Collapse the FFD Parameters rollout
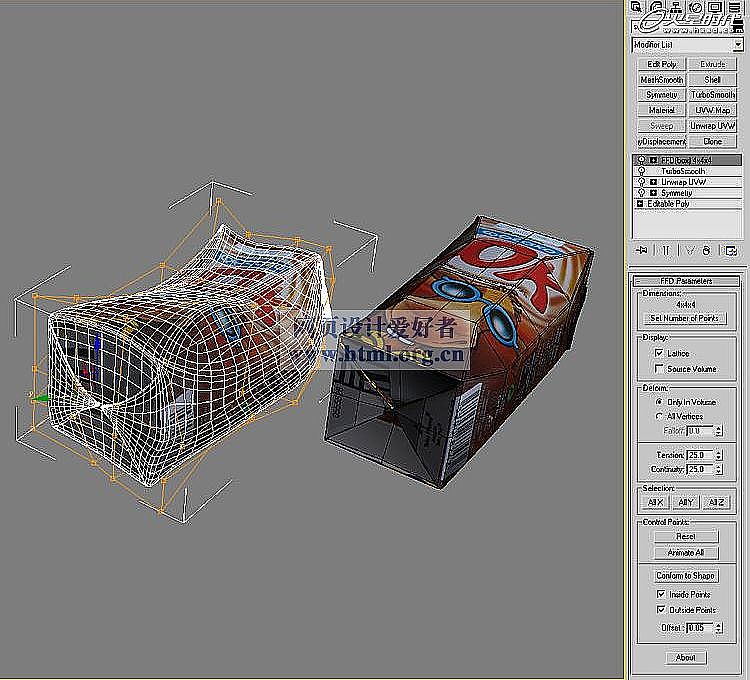 (686, 281)
